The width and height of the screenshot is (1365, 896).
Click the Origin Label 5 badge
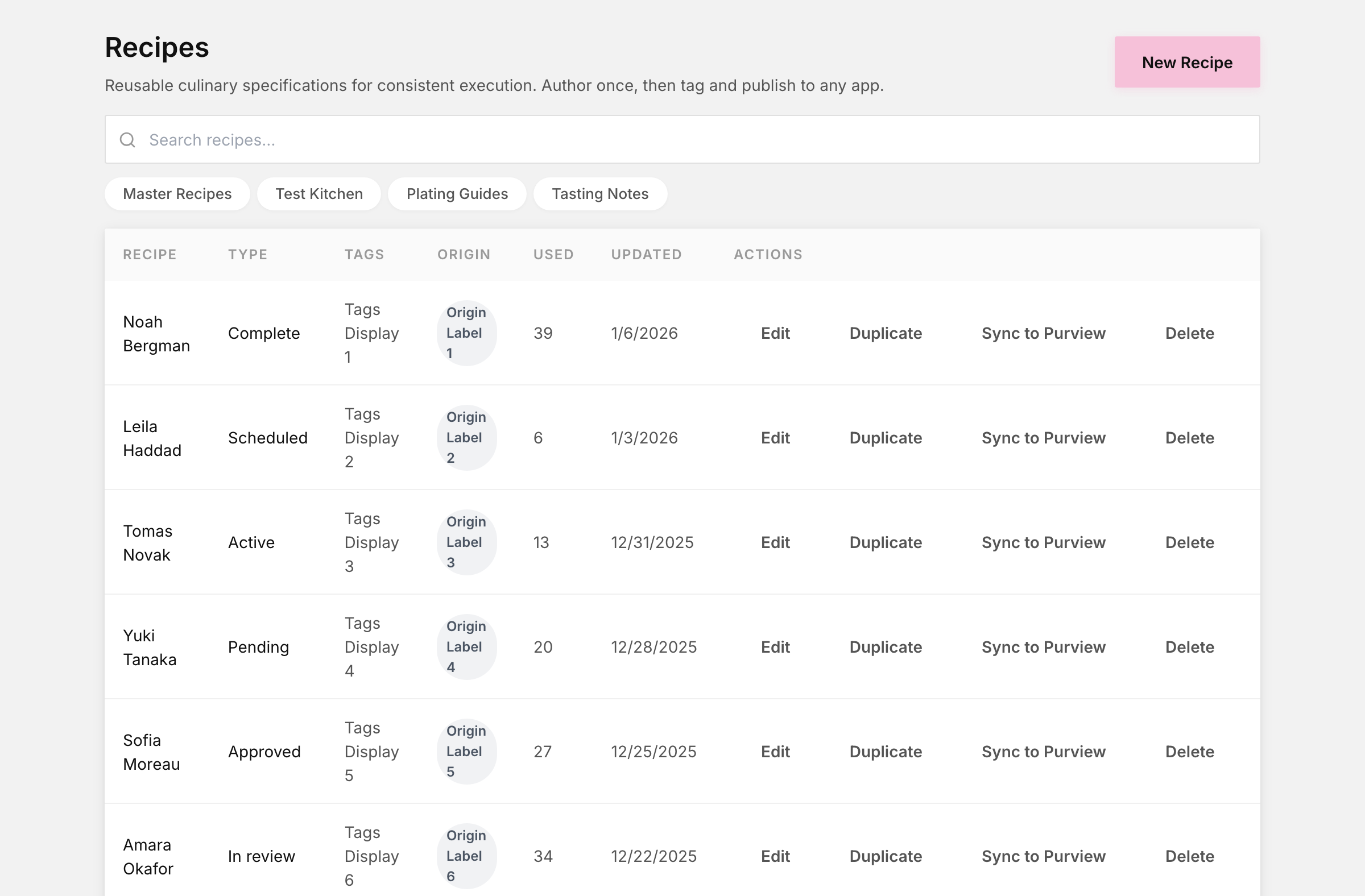click(x=466, y=752)
